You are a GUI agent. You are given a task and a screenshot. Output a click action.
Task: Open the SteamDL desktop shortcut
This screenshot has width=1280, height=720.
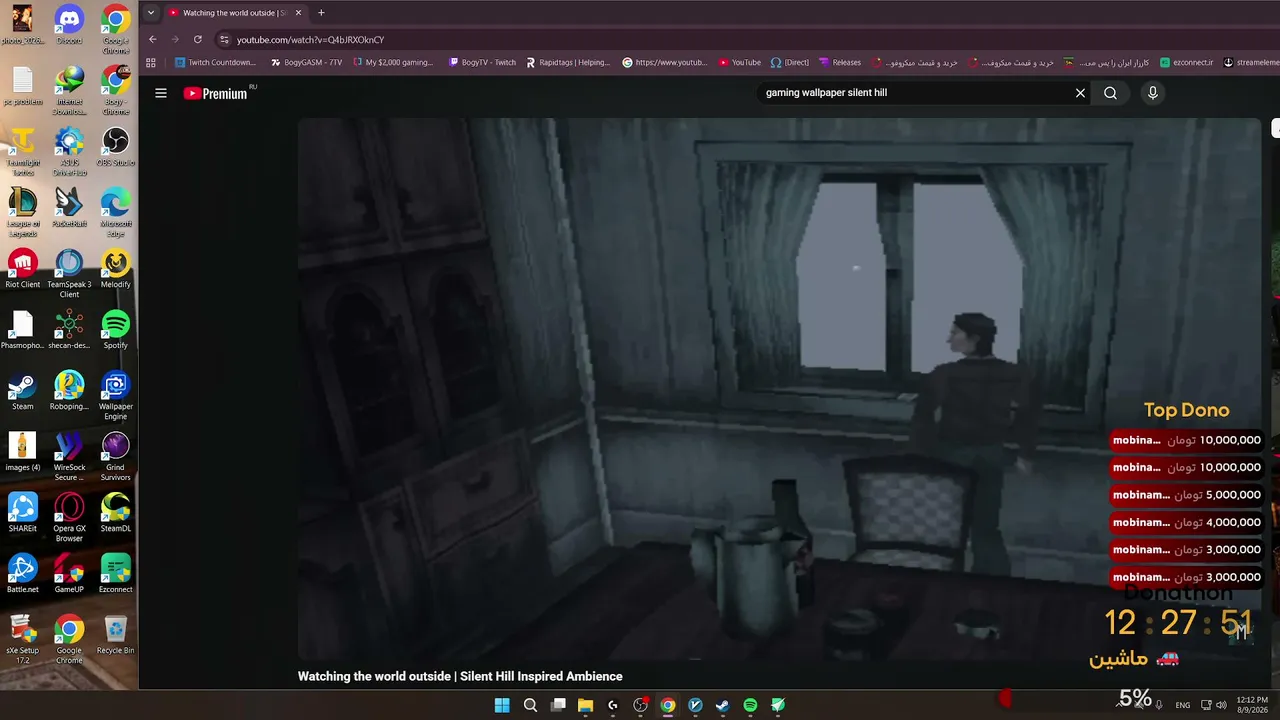click(x=116, y=513)
